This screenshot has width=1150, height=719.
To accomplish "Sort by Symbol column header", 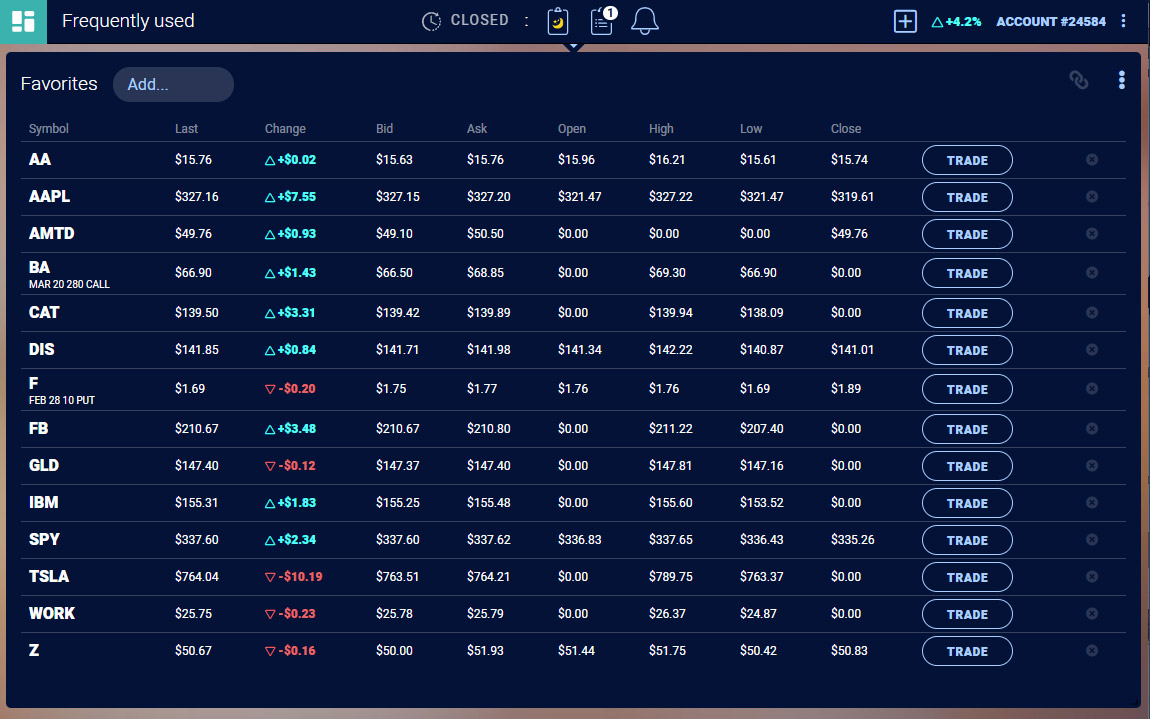I will pyautogui.click(x=48, y=128).
